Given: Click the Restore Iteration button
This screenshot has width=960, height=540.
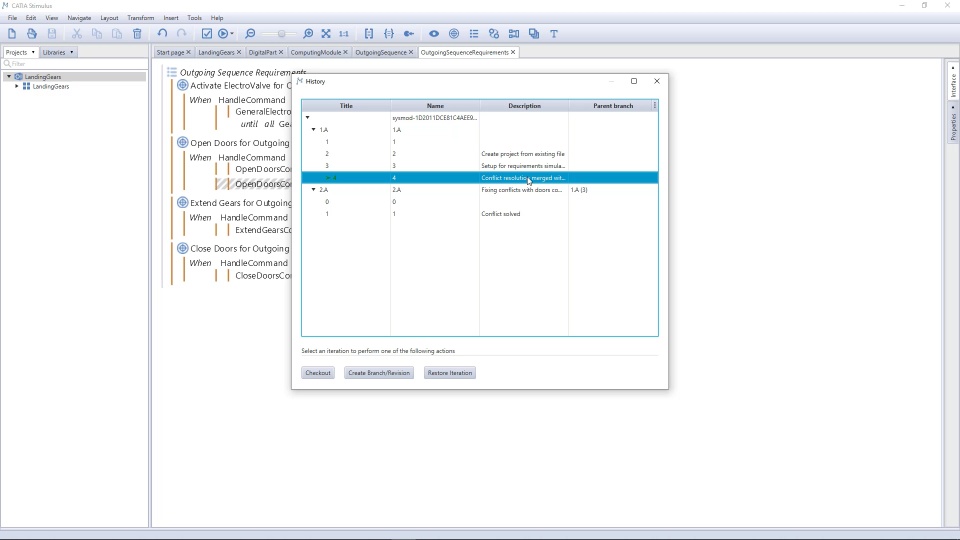Looking at the screenshot, I should point(450,373).
